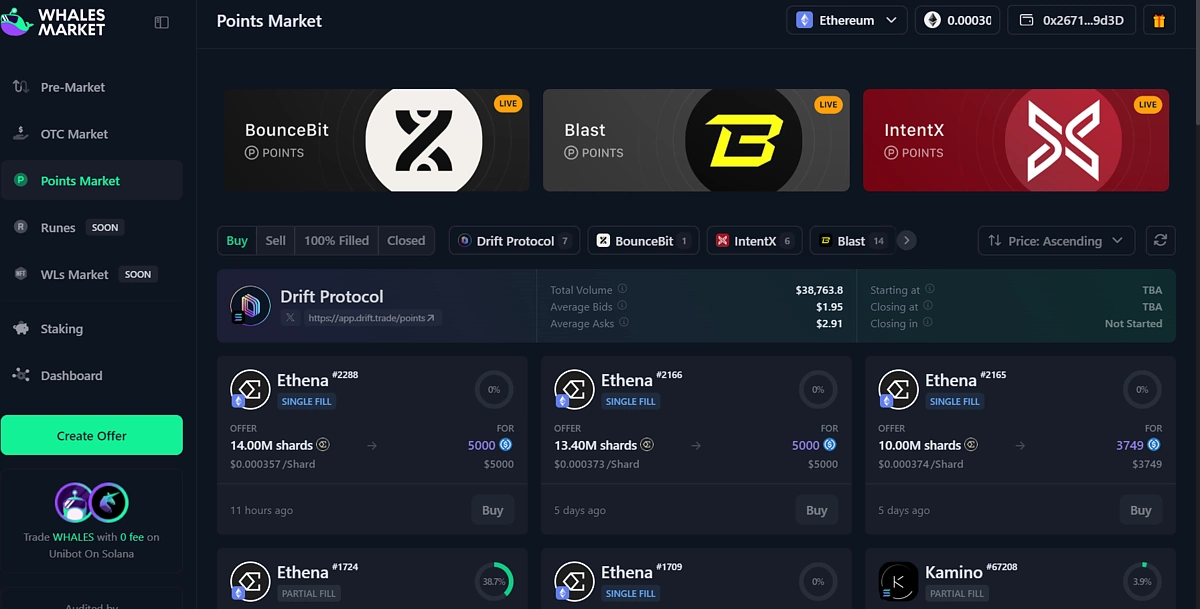Screen dimensions: 1200x609
Task: Open the app.drift.trade/points link
Action: point(372,318)
